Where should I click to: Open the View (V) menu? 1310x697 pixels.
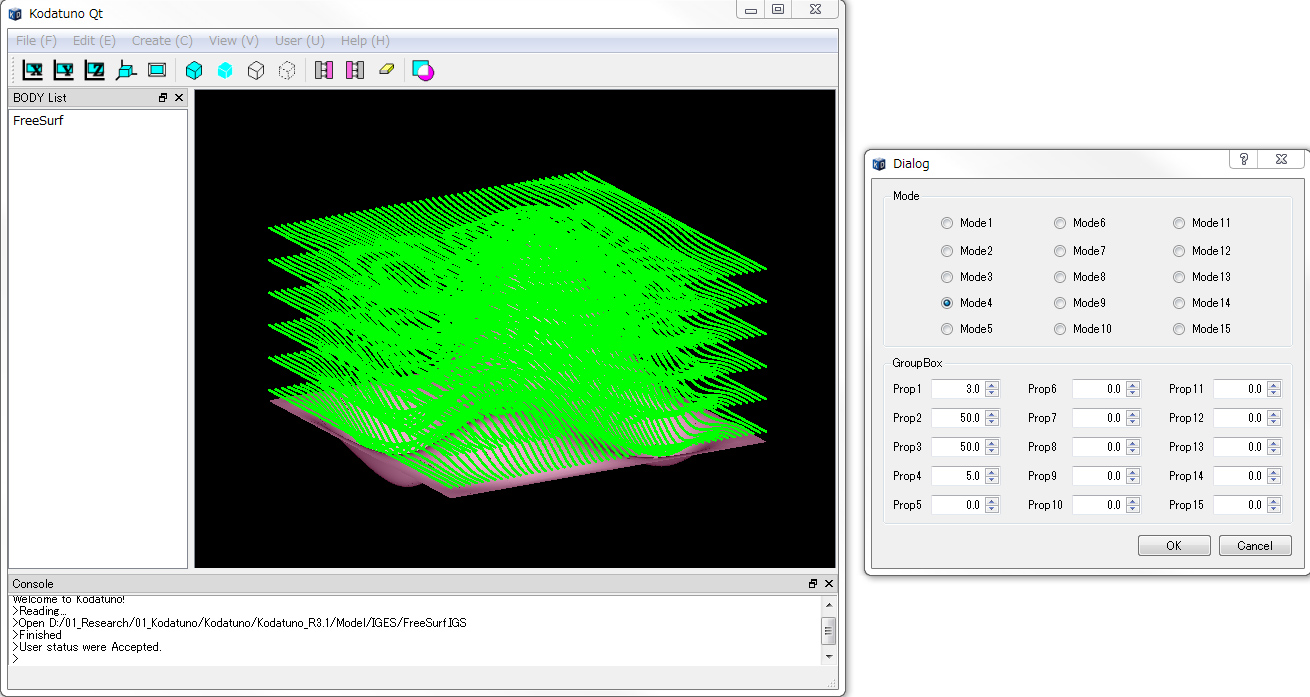tap(234, 41)
